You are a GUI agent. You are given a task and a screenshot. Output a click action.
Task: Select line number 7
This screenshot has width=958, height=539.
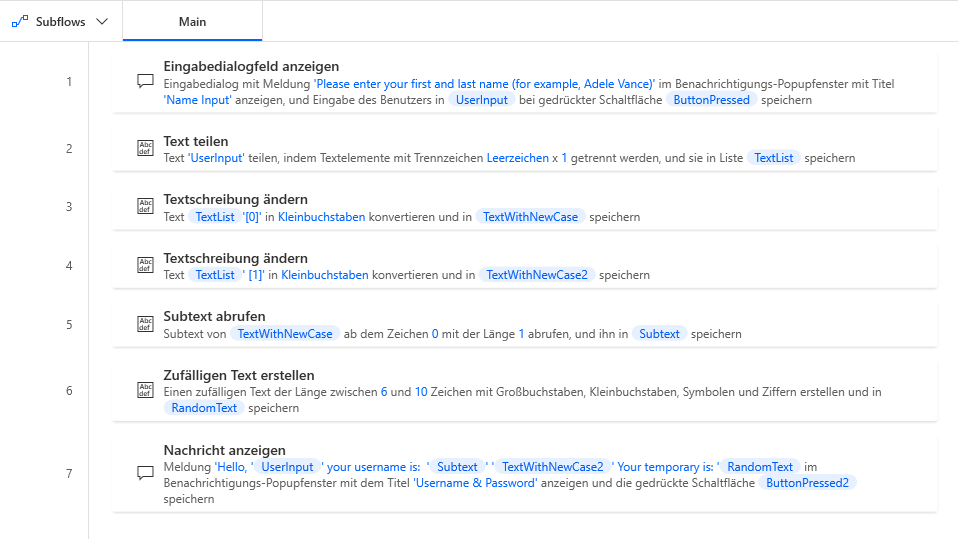point(69,473)
